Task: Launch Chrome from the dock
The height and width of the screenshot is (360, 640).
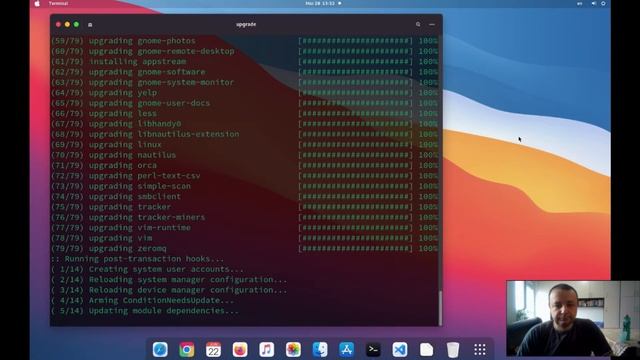Action: pyautogui.click(x=187, y=350)
